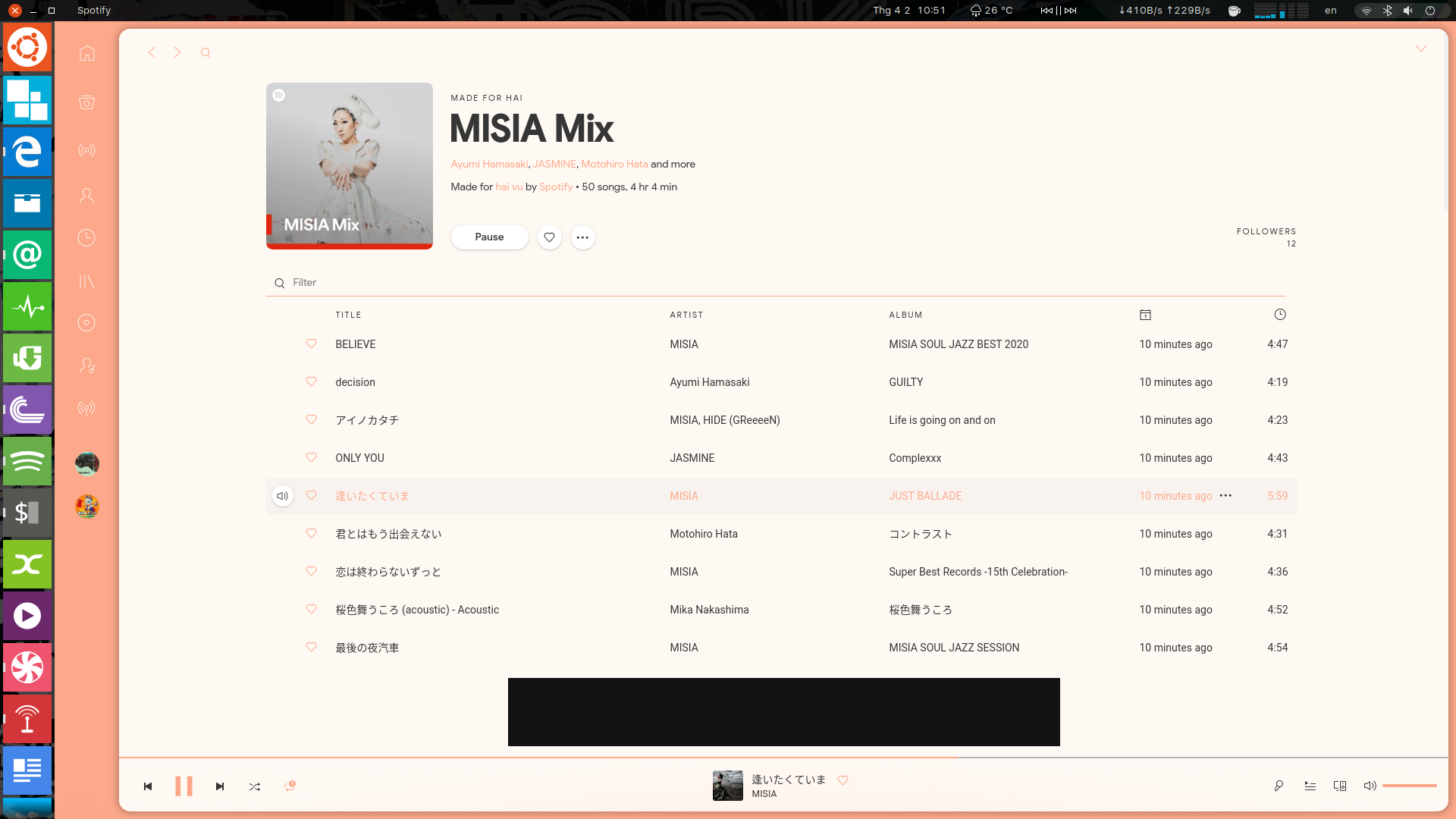Open the album 'MISIA SOUL JAZZ BEST 2020'
1456x819 pixels.
point(959,344)
